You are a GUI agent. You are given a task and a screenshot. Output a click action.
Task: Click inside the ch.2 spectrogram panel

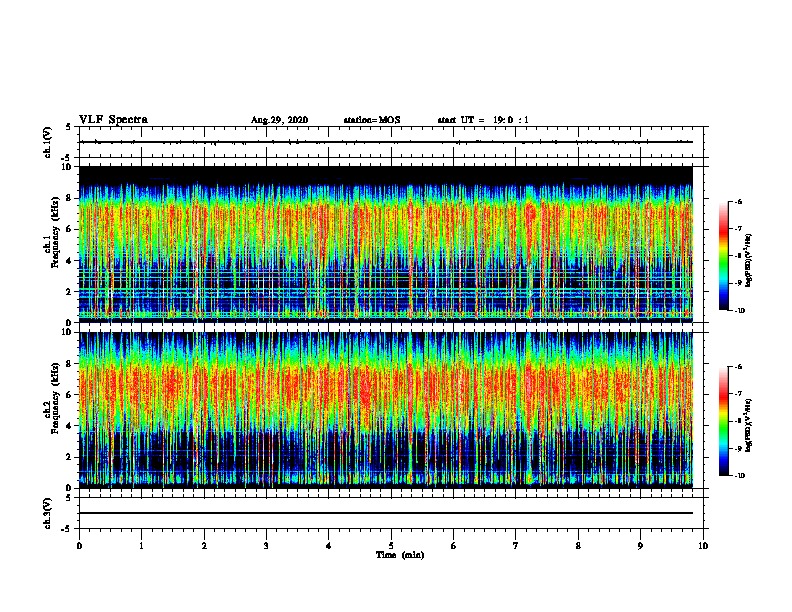tap(386, 410)
